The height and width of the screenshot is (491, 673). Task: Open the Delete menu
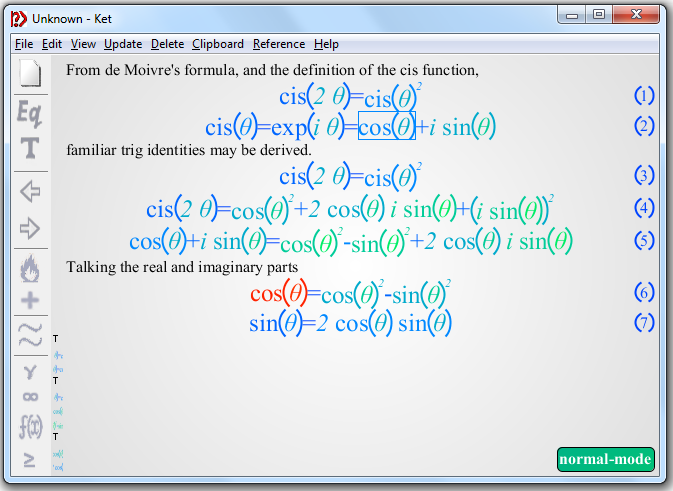(167, 44)
